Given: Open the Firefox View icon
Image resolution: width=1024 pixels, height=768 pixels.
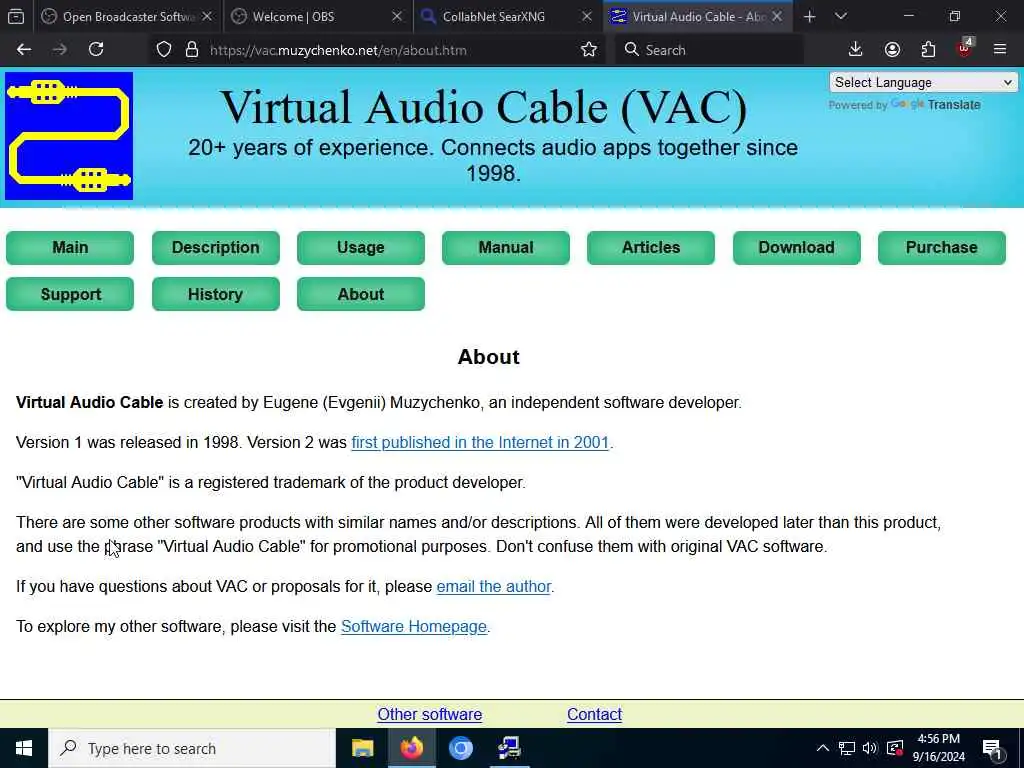Looking at the screenshot, I should pyautogui.click(x=16, y=17).
